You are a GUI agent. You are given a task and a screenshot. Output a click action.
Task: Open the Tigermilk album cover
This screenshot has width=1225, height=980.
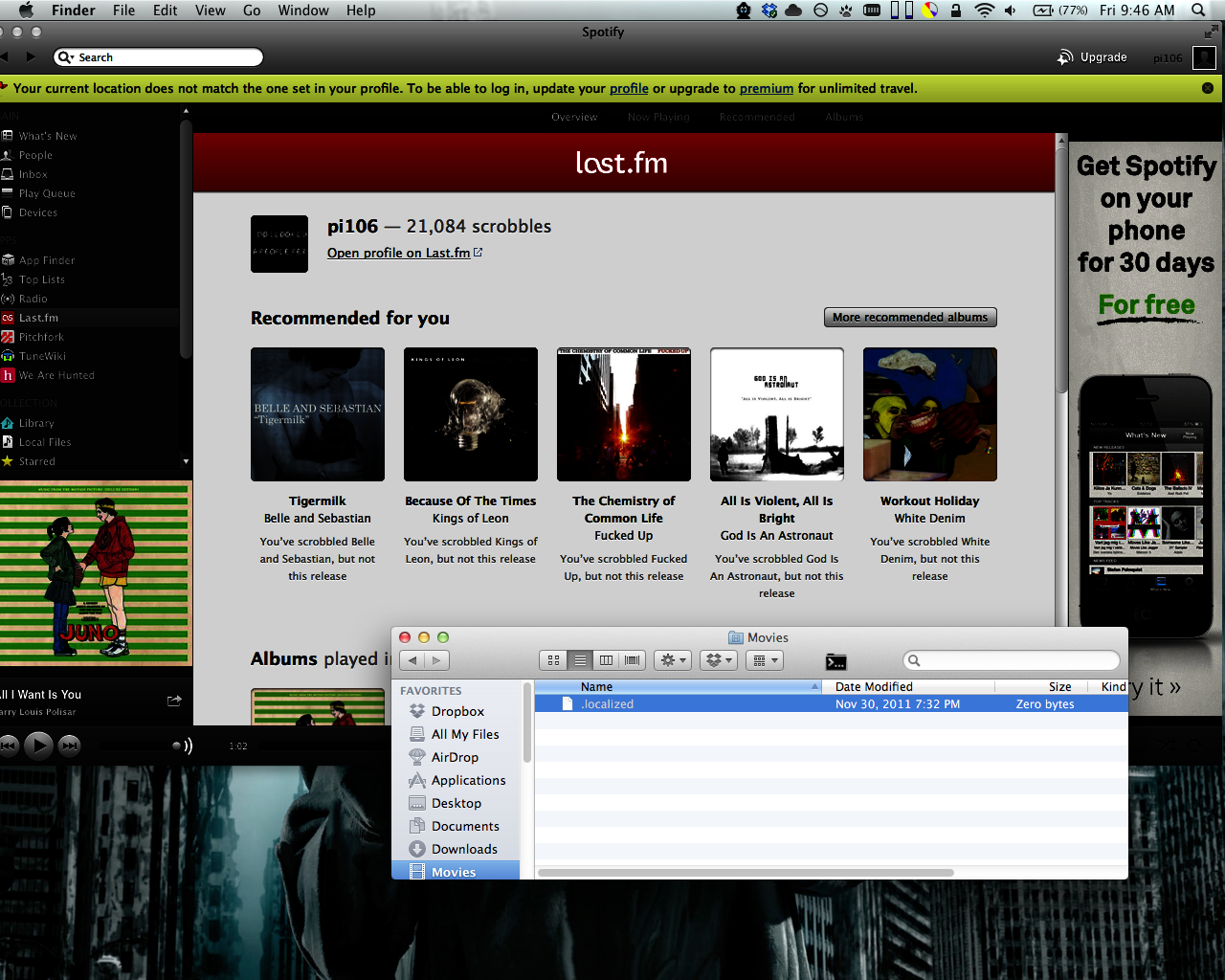[x=318, y=414]
